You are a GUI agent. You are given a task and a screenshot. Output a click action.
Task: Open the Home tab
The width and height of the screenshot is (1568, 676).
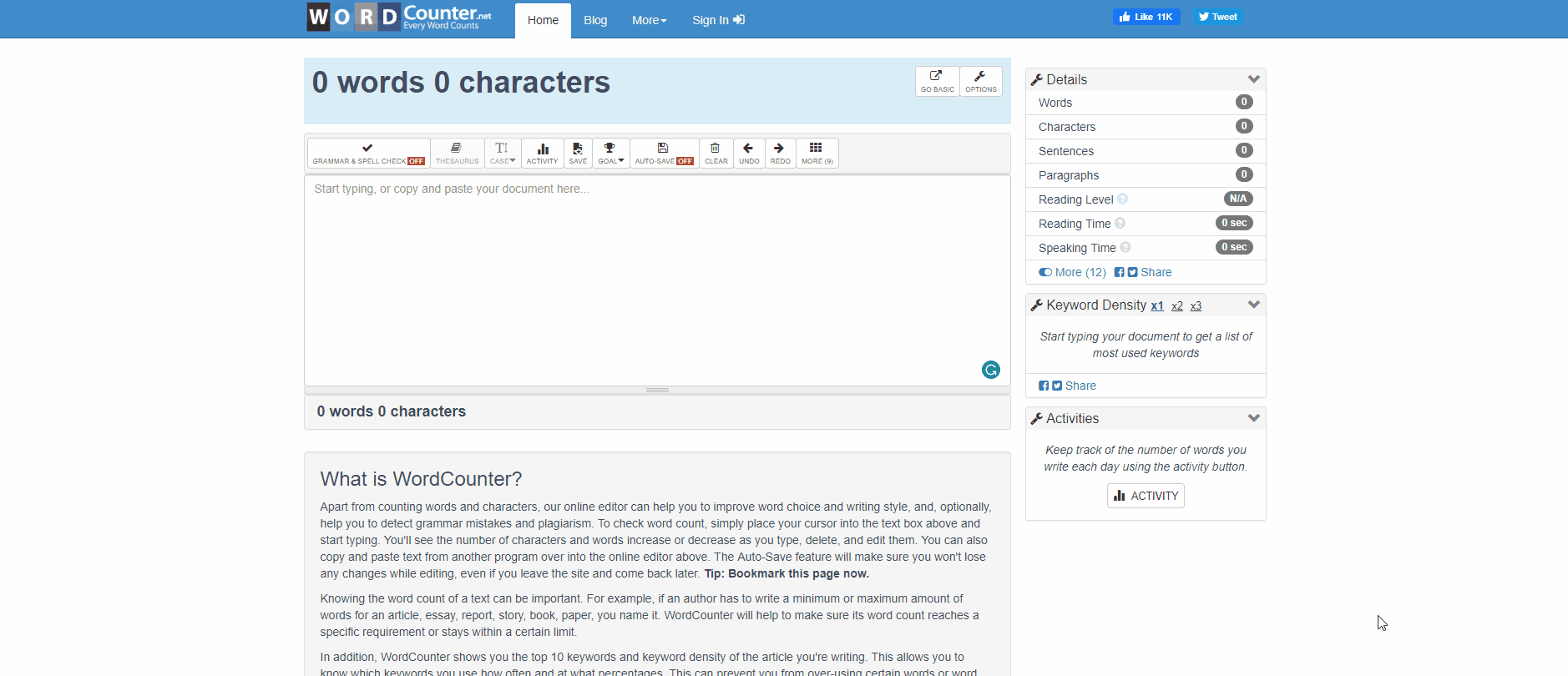click(x=543, y=20)
